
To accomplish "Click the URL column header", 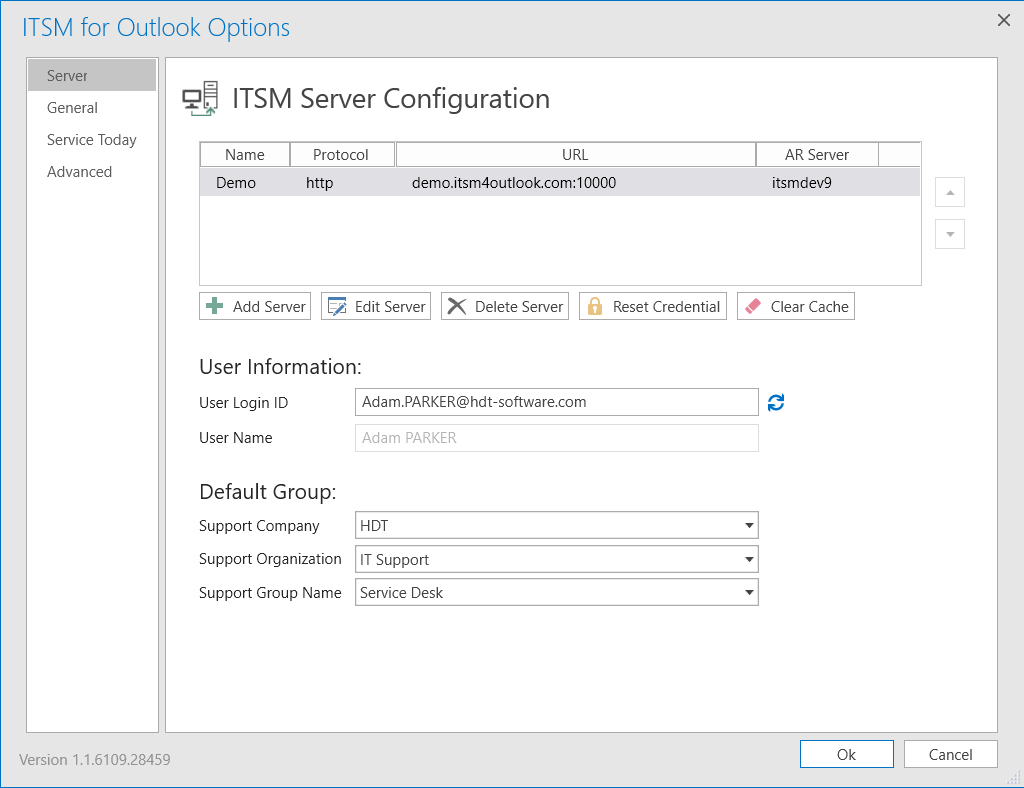I will (575, 155).
